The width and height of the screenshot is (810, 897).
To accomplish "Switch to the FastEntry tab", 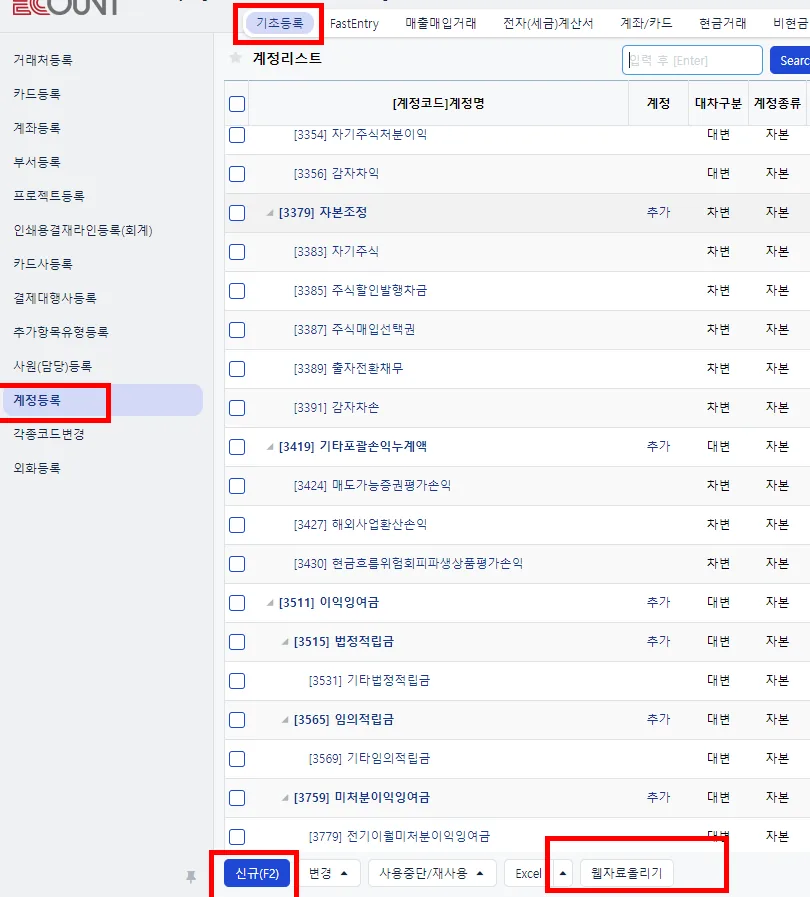I will coord(354,24).
